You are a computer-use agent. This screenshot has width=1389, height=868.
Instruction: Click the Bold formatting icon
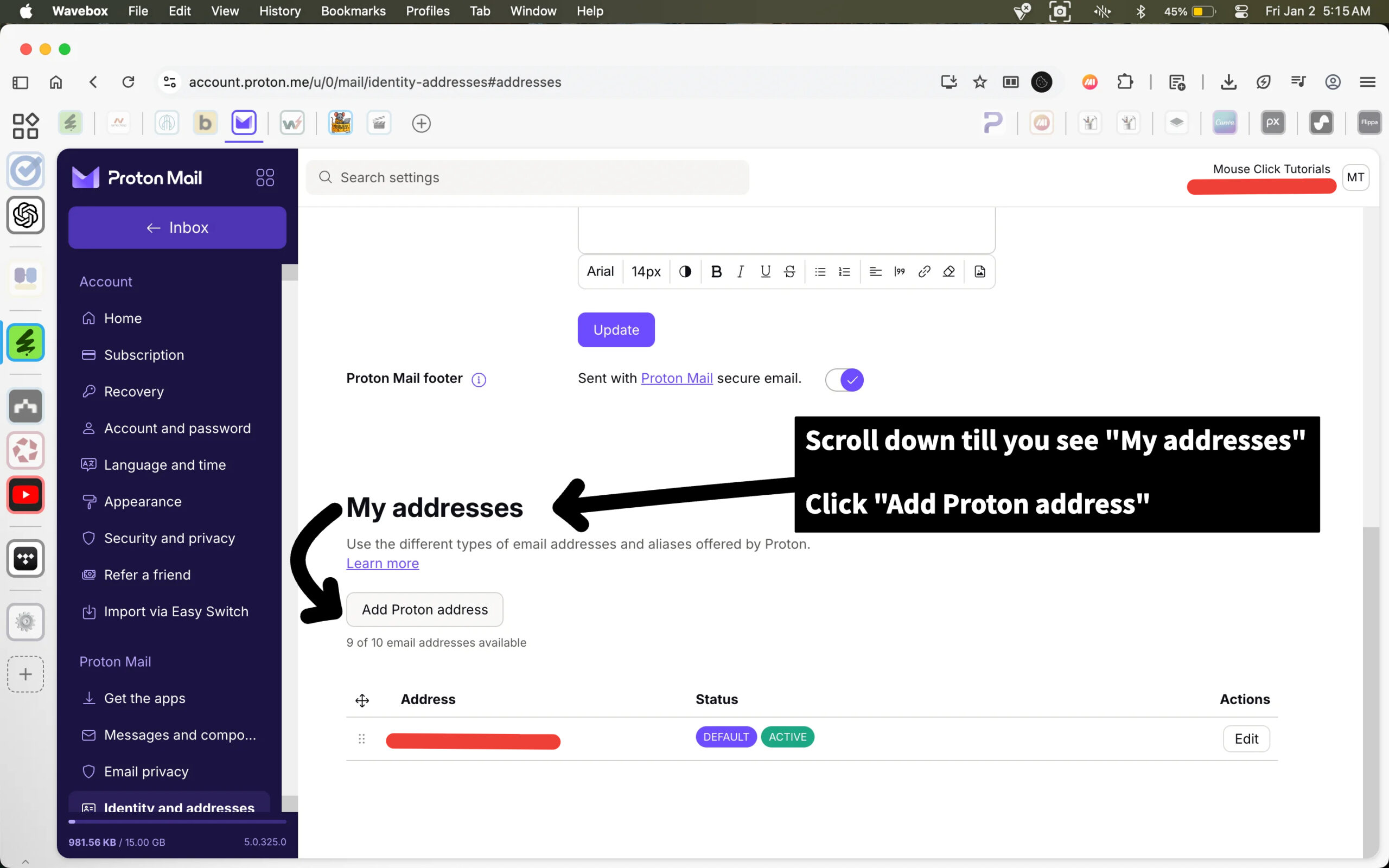pos(716,272)
